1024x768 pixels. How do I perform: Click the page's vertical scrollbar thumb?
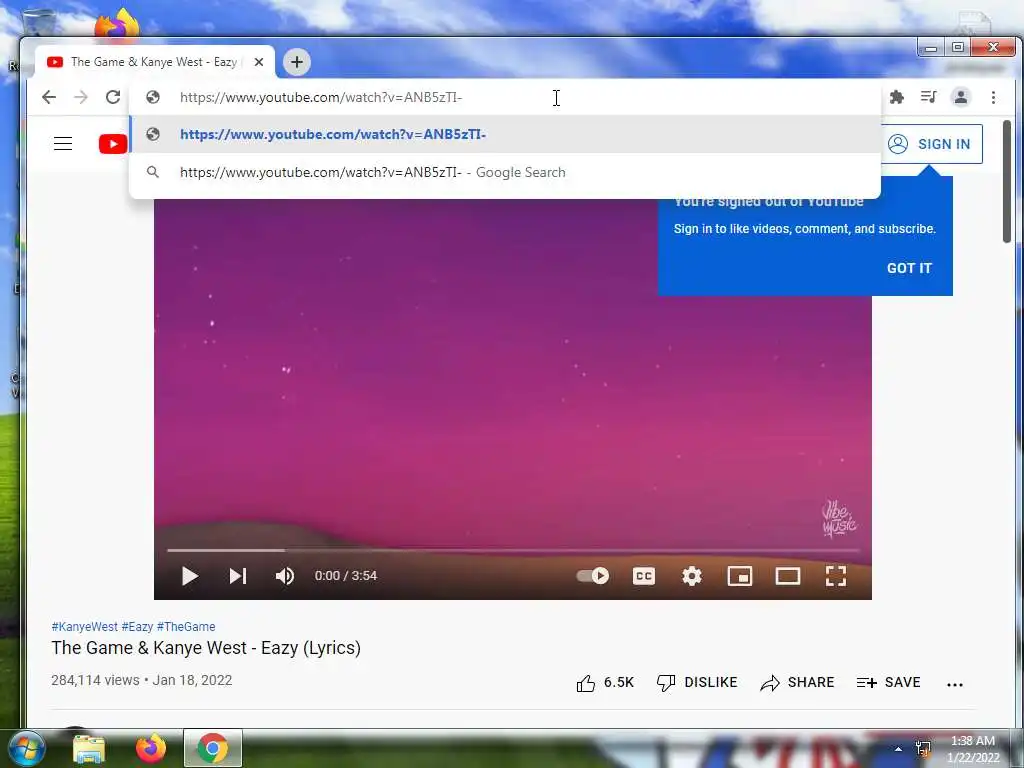tap(1006, 182)
